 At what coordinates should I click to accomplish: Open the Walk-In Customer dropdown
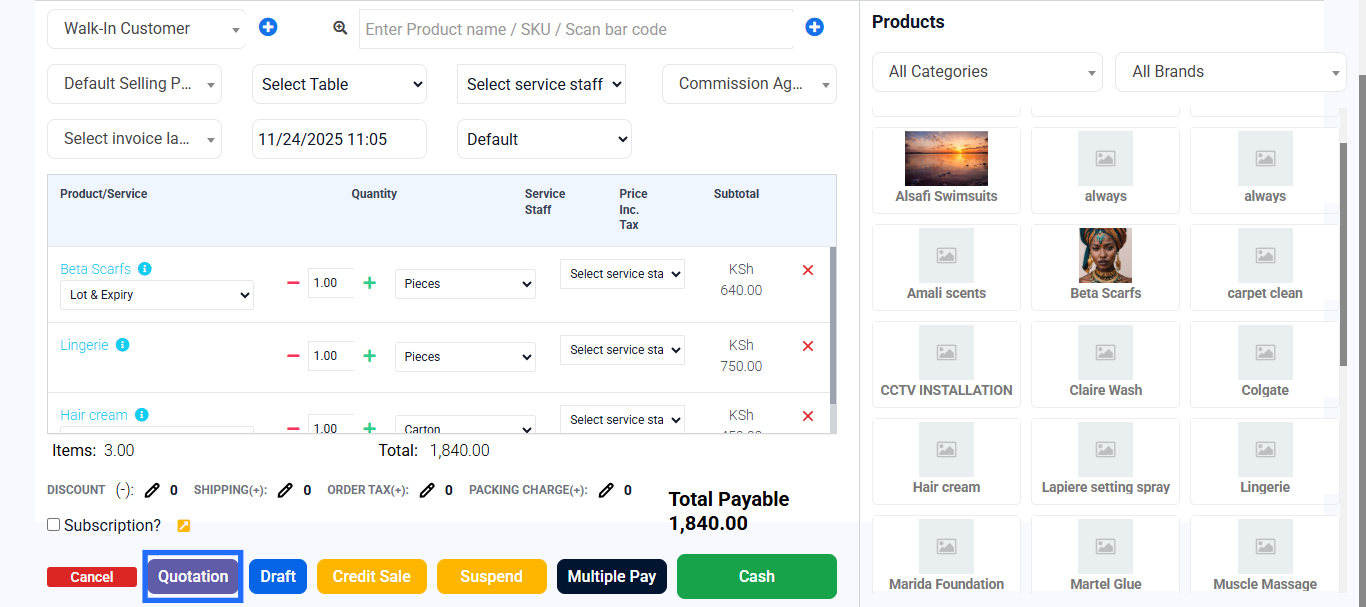click(146, 29)
